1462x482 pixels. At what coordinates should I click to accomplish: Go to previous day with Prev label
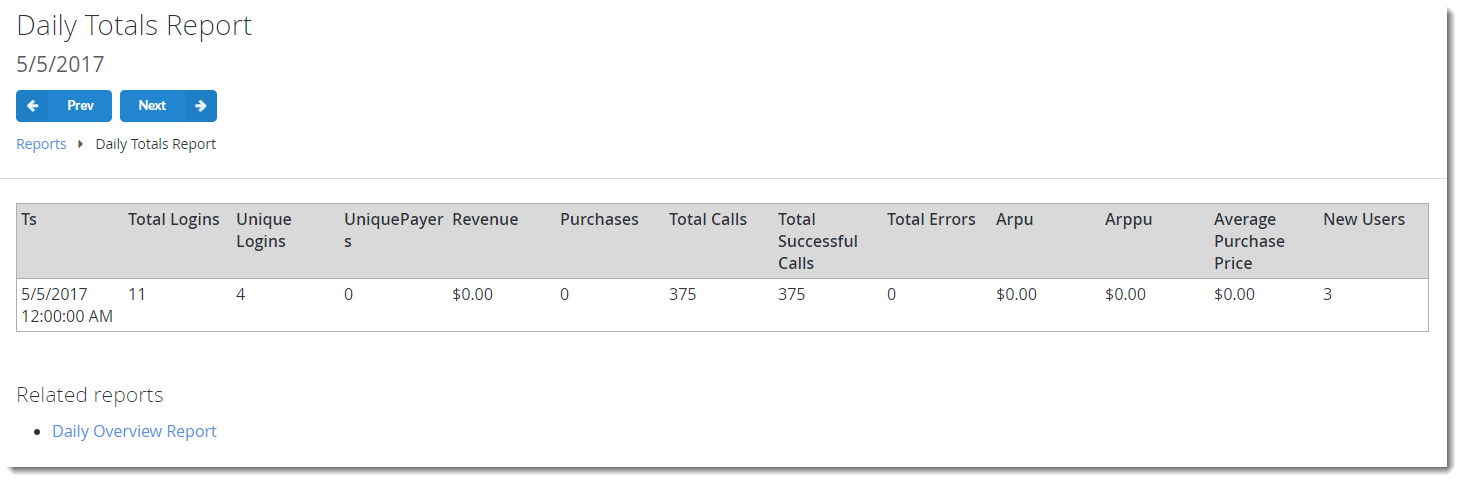pyautogui.click(x=80, y=106)
